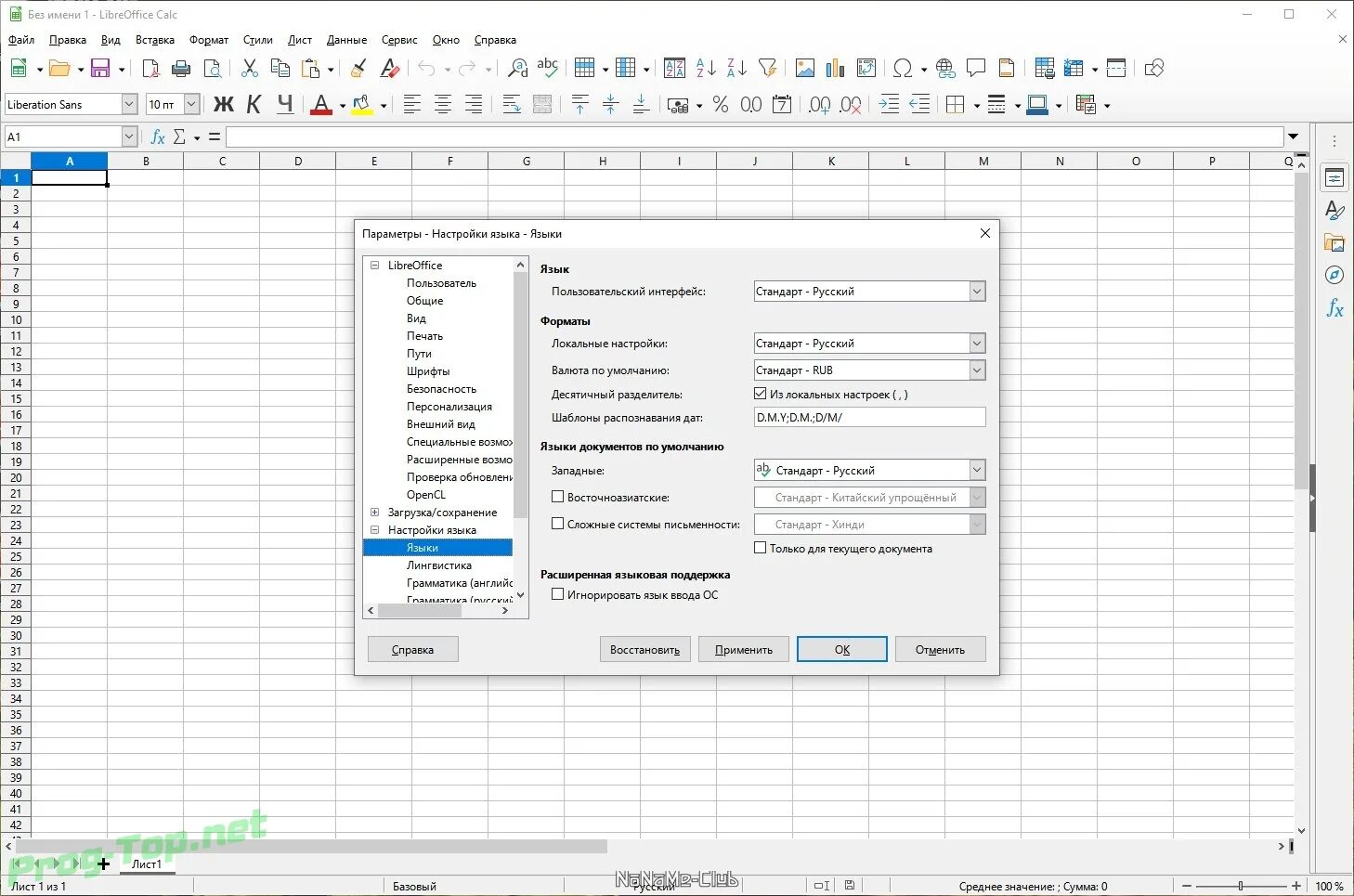Viewport: 1354px width, 896px height.
Task: Click the Insert image icon
Action: pyautogui.click(x=805, y=68)
